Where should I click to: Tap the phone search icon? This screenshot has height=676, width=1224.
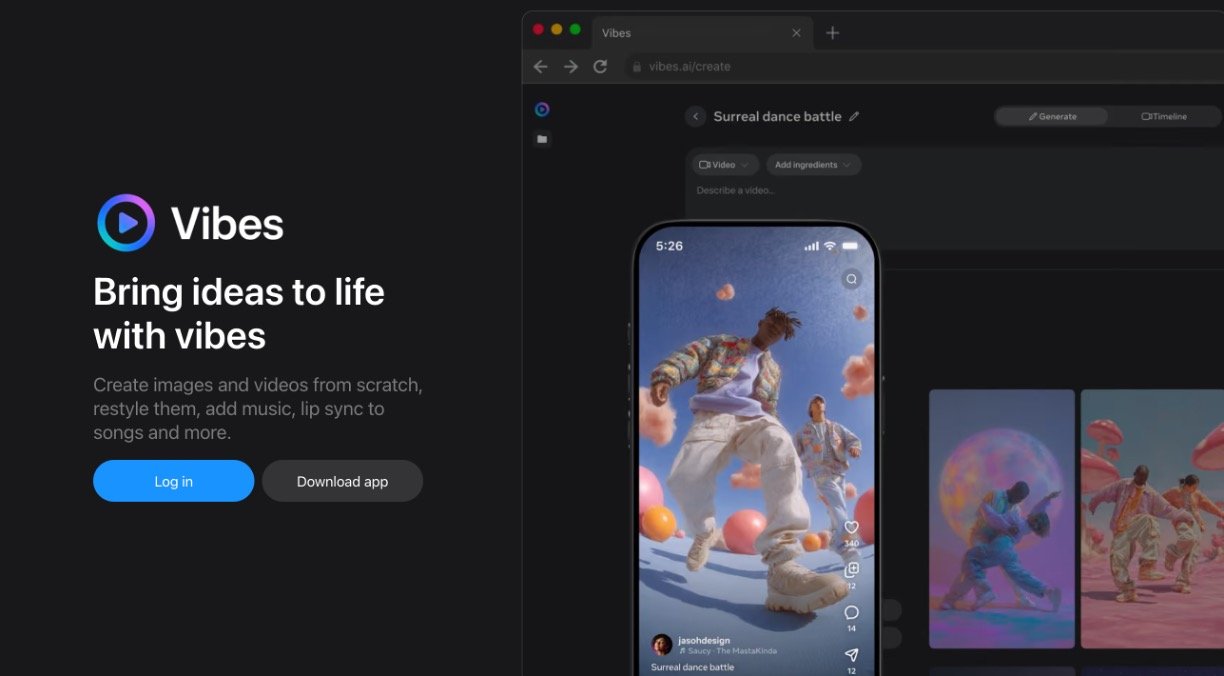[851, 279]
